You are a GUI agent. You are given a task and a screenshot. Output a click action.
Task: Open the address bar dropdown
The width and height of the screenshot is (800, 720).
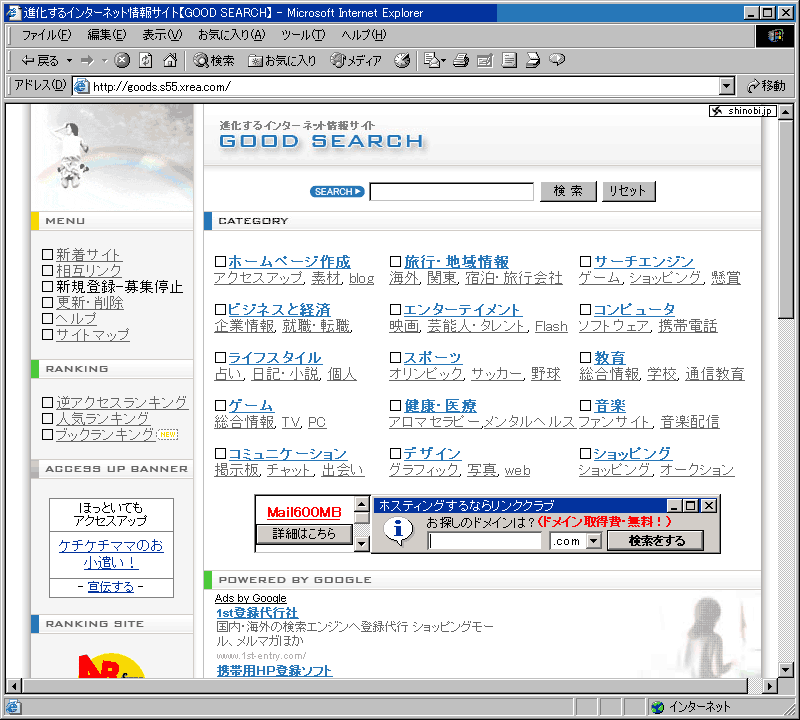(x=727, y=86)
